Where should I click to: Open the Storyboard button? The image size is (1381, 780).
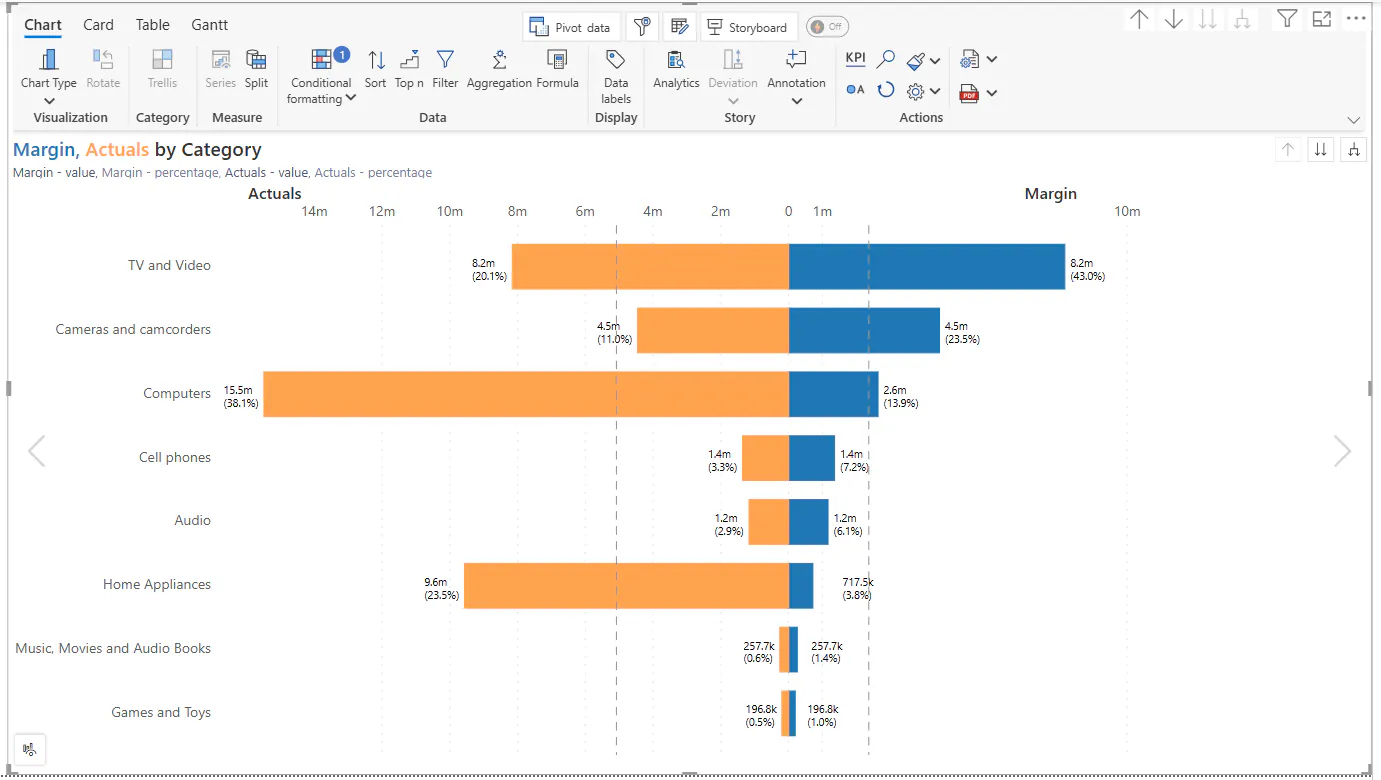(749, 27)
